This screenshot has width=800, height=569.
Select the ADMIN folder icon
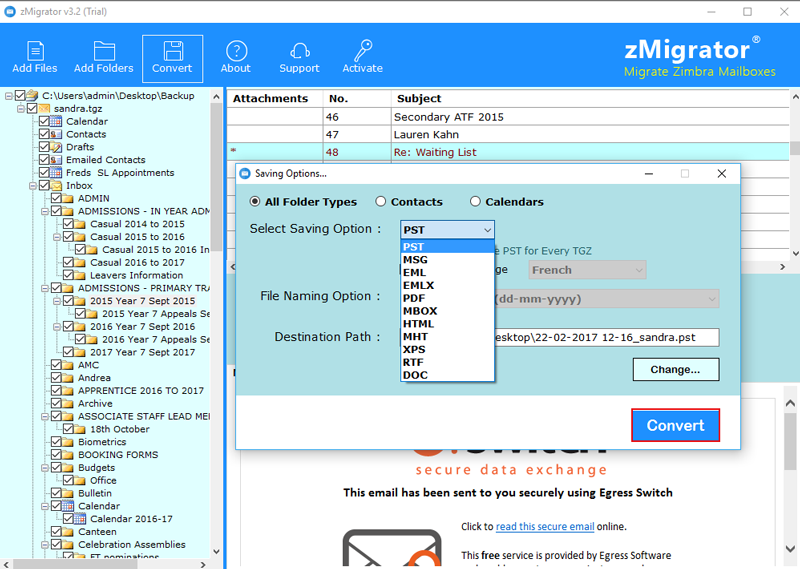(68, 198)
